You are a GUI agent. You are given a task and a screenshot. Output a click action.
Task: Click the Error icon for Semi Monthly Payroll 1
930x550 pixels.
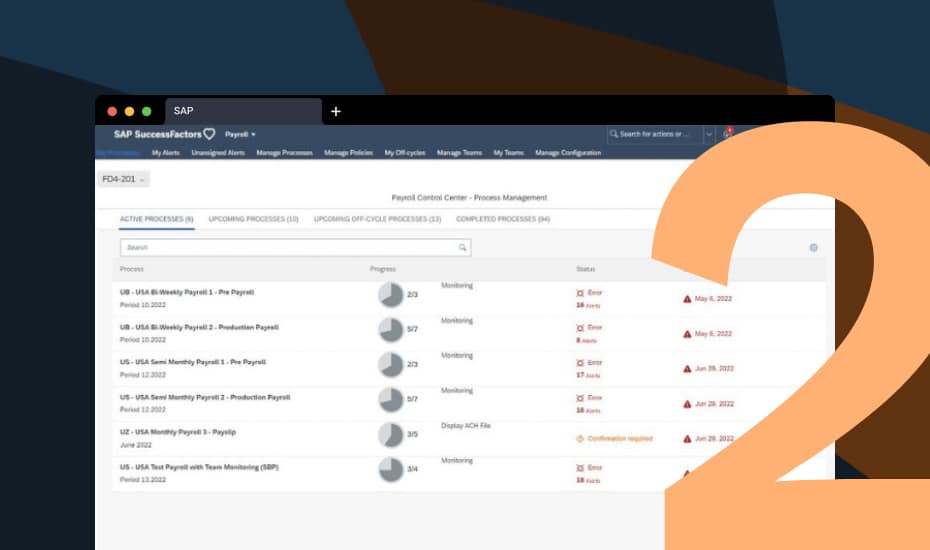(x=580, y=363)
